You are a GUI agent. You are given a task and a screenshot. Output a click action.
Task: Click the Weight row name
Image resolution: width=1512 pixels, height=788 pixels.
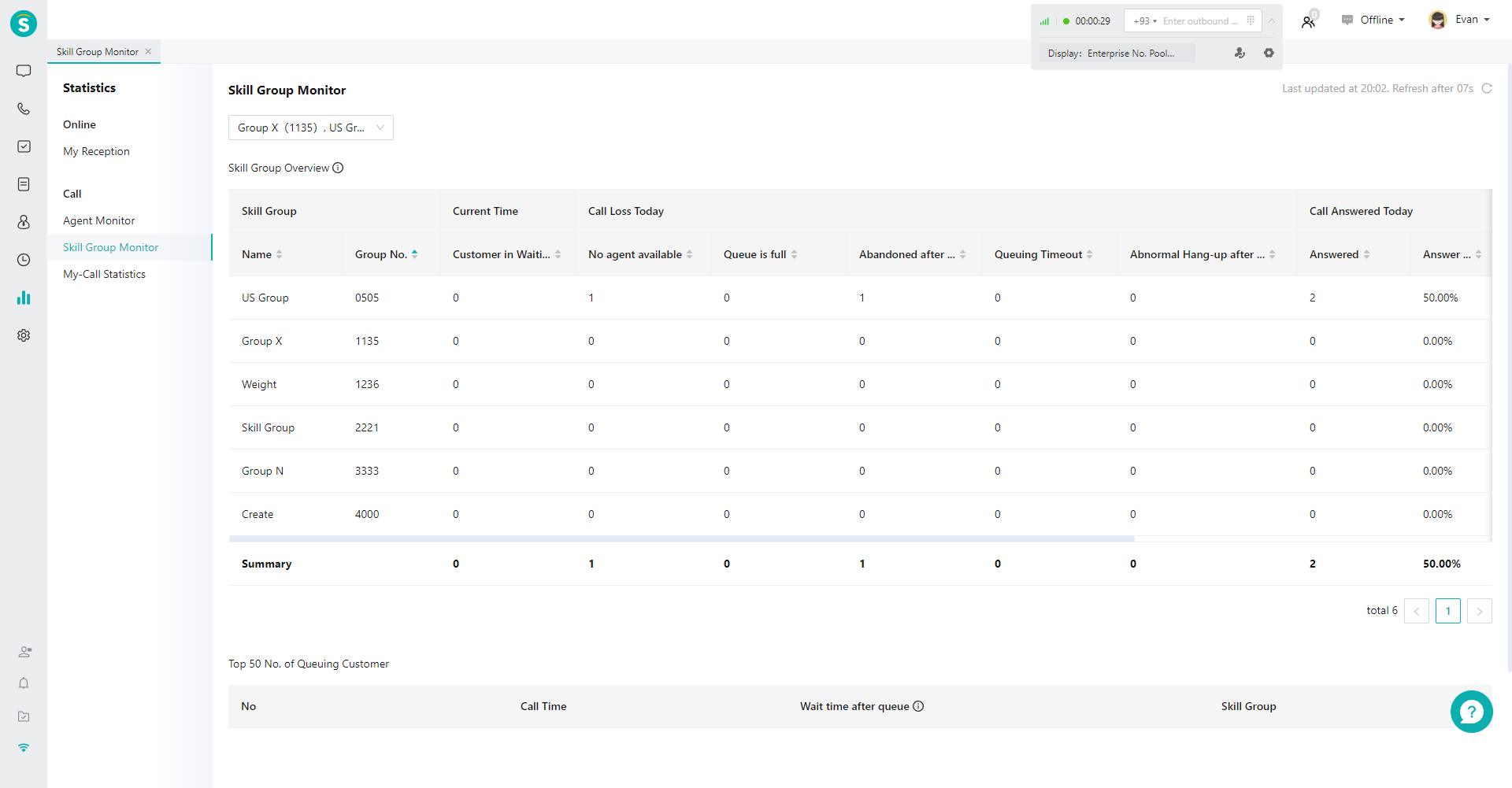point(259,384)
